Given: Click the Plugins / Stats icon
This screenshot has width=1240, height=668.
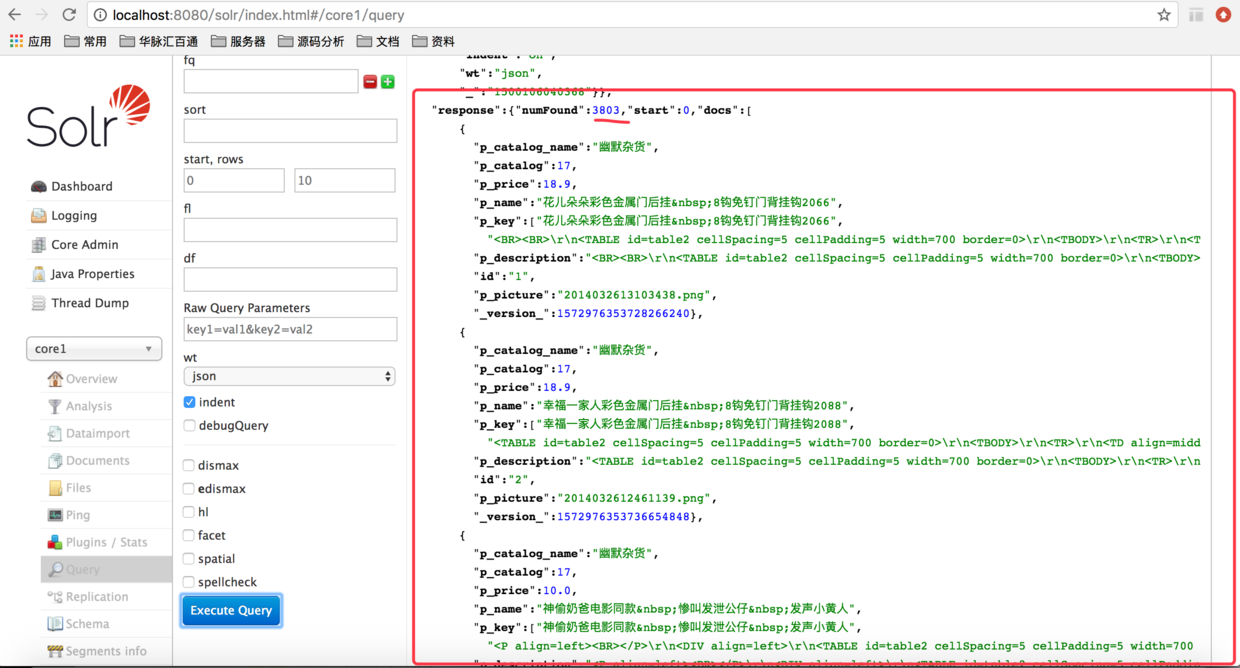Looking at the screenshot, I should coord(55,541).
